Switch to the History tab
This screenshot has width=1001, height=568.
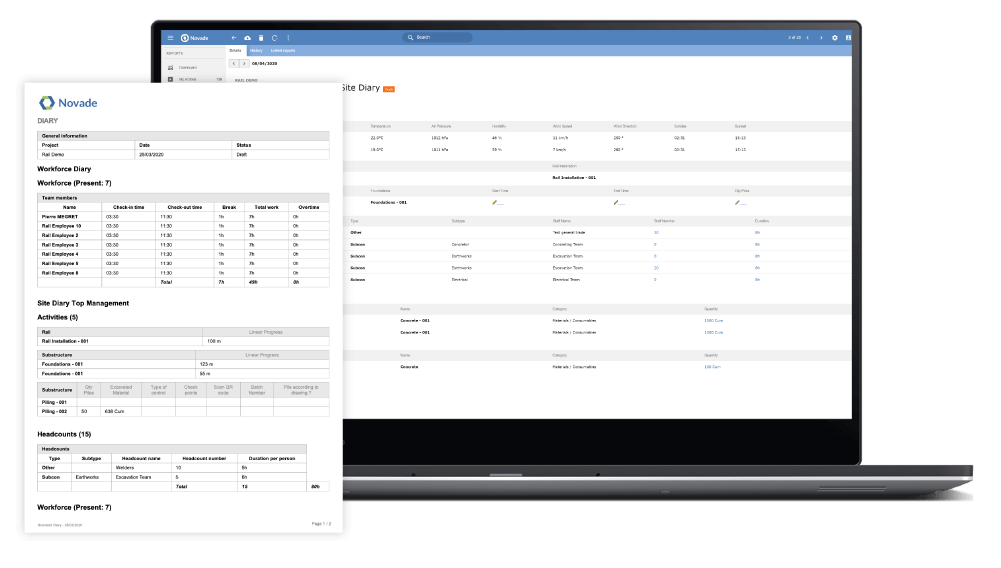[x=256, y=50]
